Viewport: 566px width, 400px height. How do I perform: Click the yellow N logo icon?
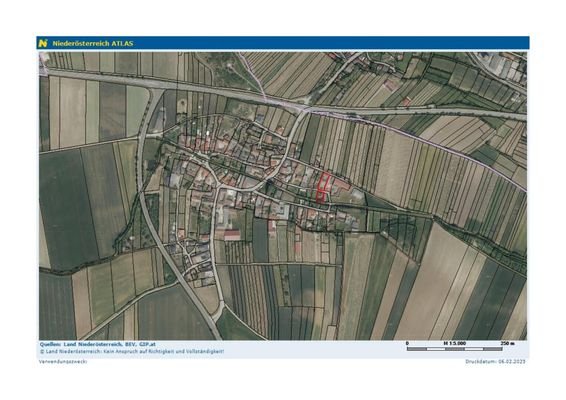[43, 43]
